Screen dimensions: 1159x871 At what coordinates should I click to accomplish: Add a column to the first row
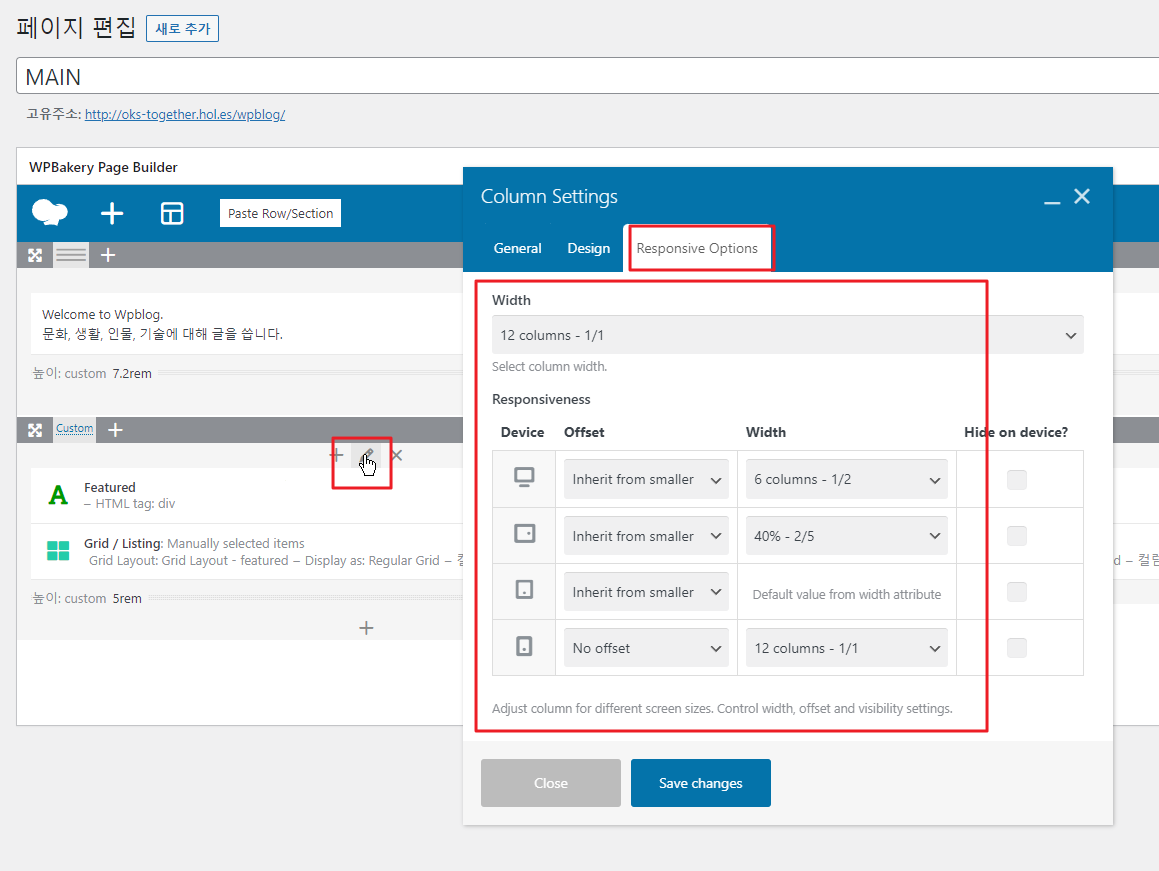click(x=108, y=255)
